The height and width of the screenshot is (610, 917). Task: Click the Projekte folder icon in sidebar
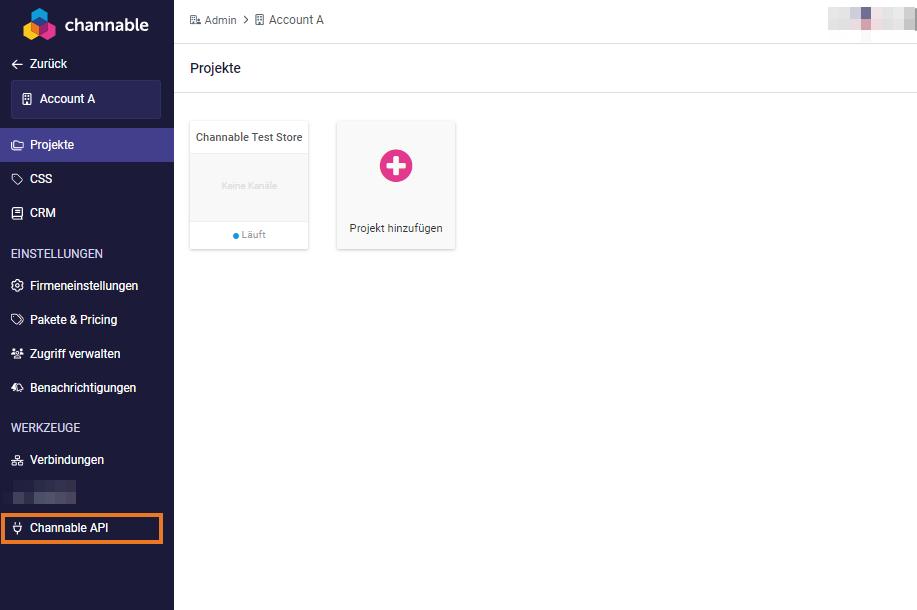pos(17,145)
